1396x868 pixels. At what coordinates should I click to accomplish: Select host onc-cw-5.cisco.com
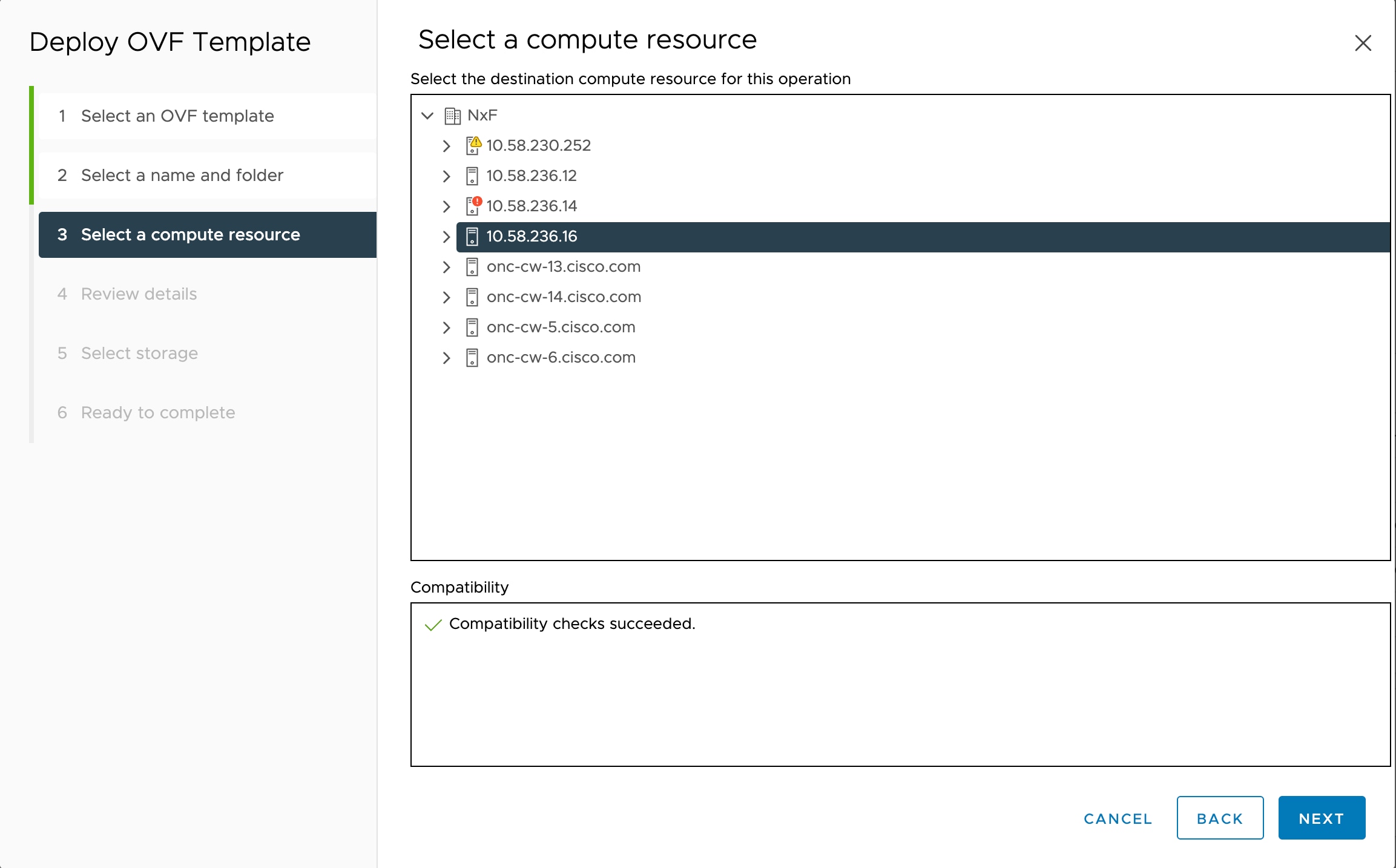pos(561,327)
